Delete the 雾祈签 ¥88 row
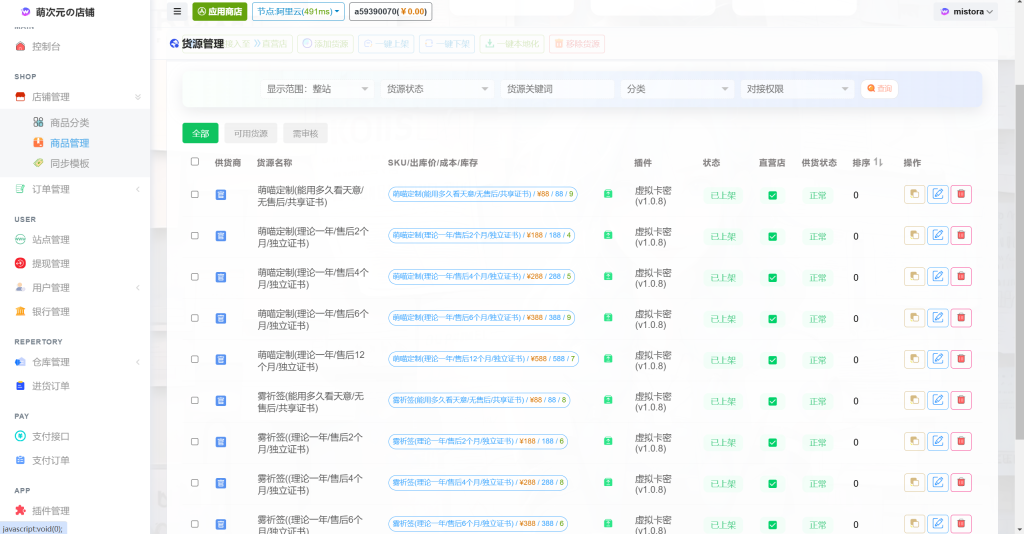Viewport: 1024px width, 534px height. click(x=961, y=400)
